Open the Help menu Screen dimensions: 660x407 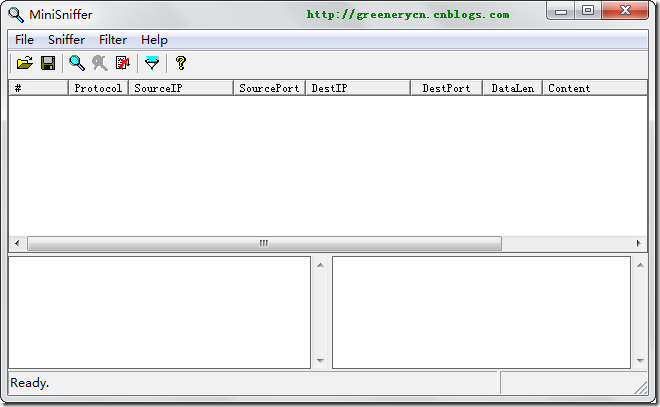pos(154,40)
